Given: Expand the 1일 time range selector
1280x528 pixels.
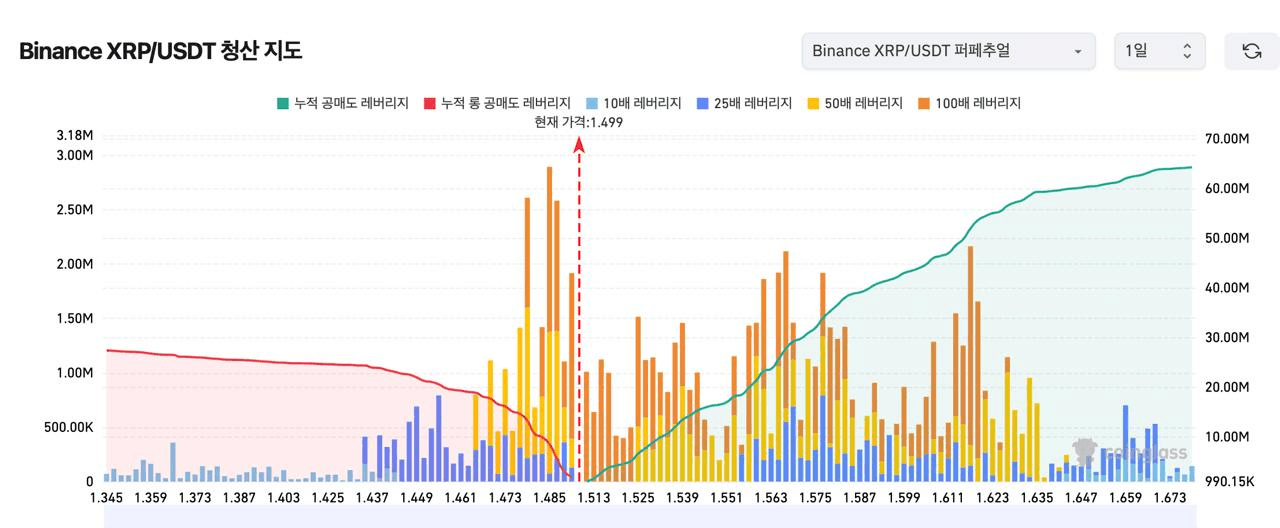Looking at the screenshot, I should (x=1159, y=51).
